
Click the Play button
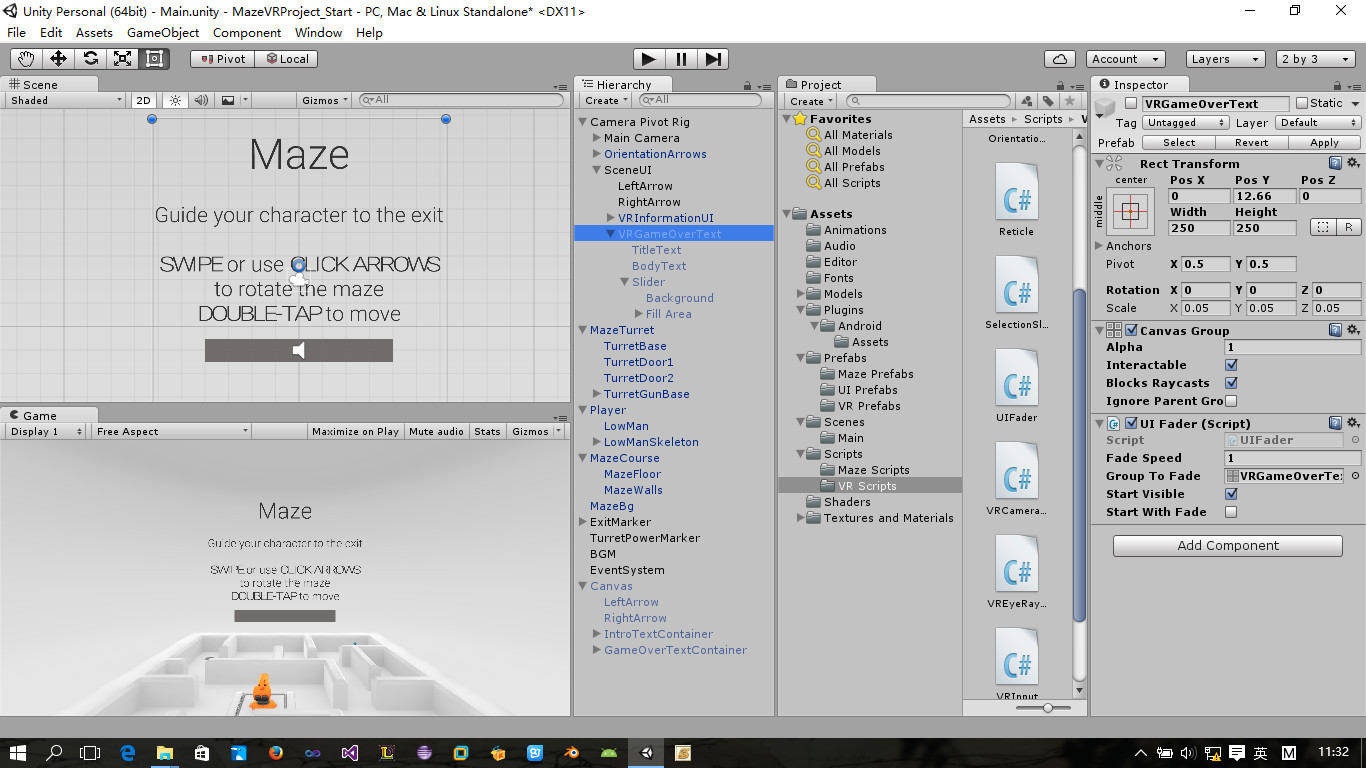pyautogui.click(x=649, y=59)
